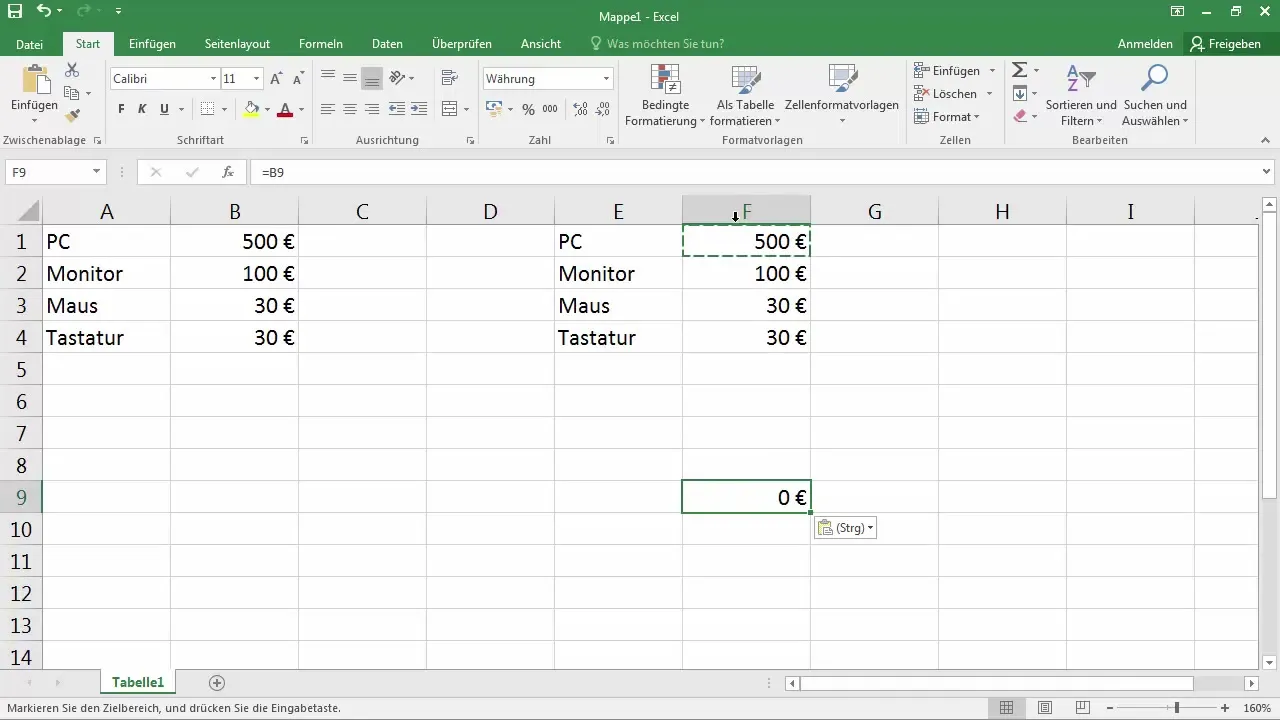Toggle left horizontal alignment

click(328, 109)
